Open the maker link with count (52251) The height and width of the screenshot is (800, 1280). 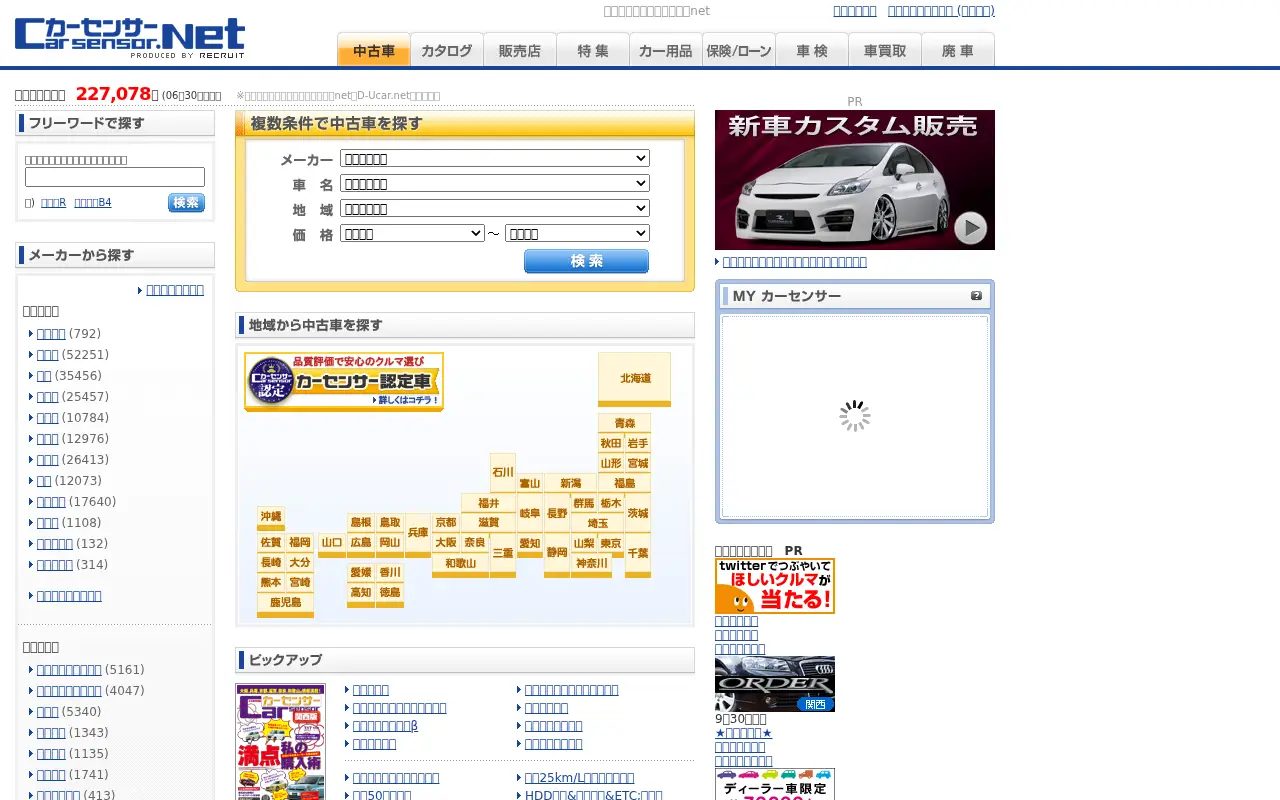(x=48, y=355)
